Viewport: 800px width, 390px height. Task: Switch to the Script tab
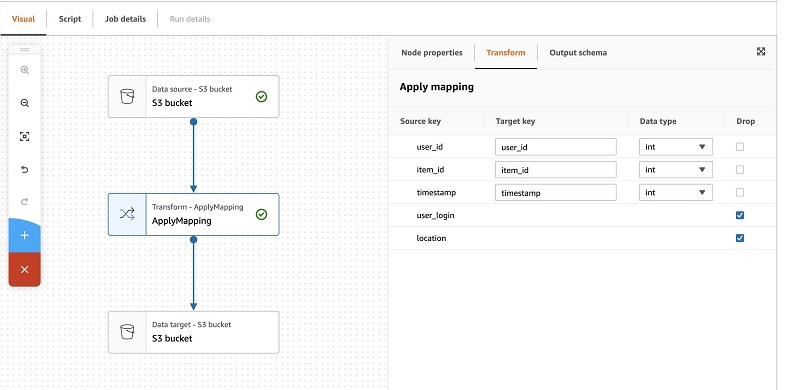click(x=70, y=19)
